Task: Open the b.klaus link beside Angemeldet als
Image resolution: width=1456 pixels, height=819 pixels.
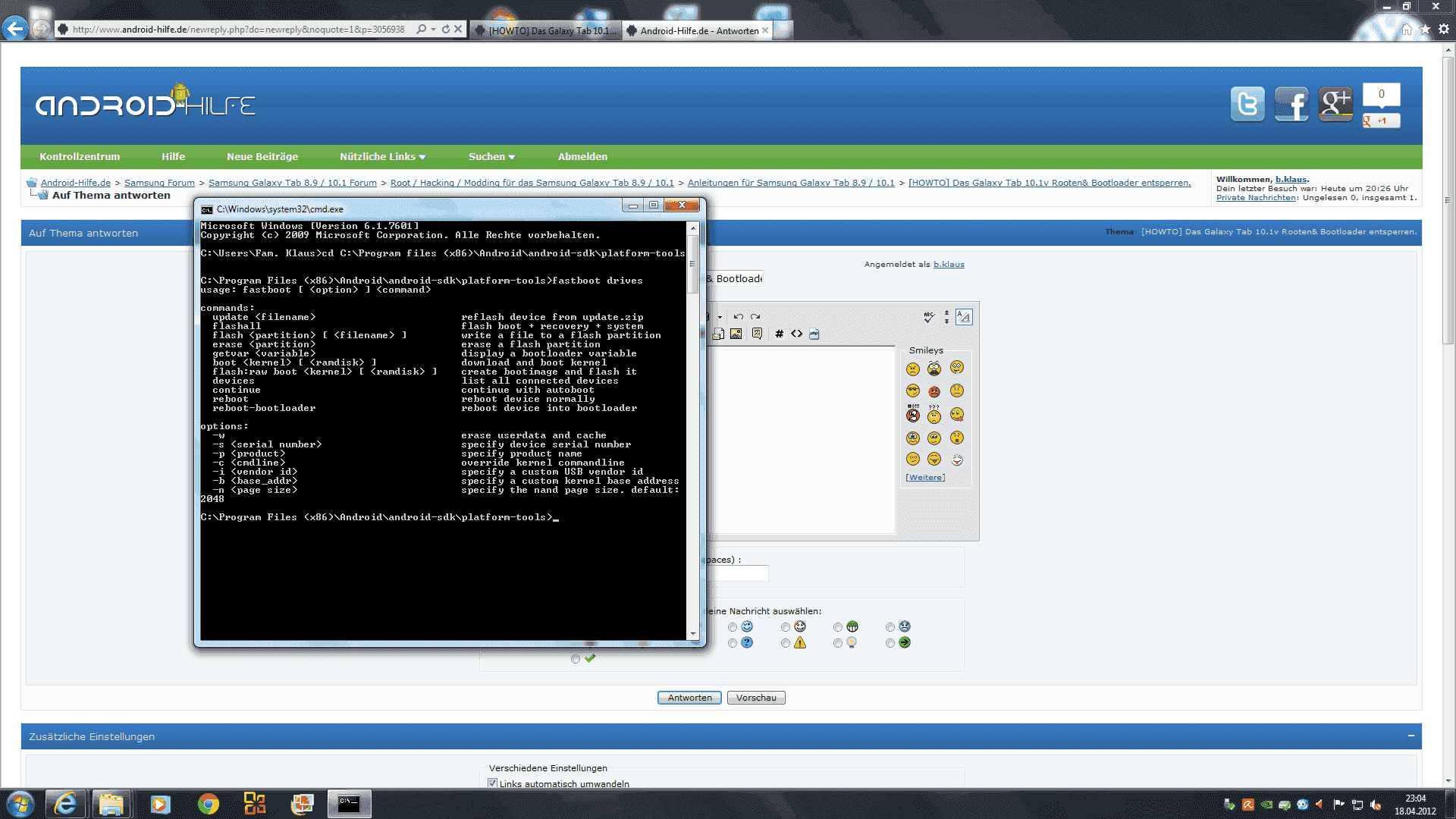Action: [949, 264]
